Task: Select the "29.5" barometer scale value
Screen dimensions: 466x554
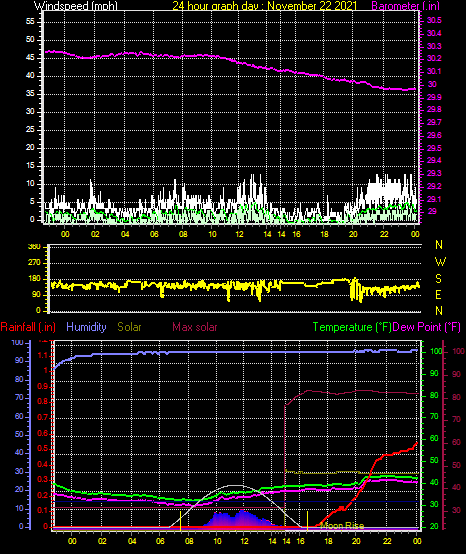Action: pos(434,148)
